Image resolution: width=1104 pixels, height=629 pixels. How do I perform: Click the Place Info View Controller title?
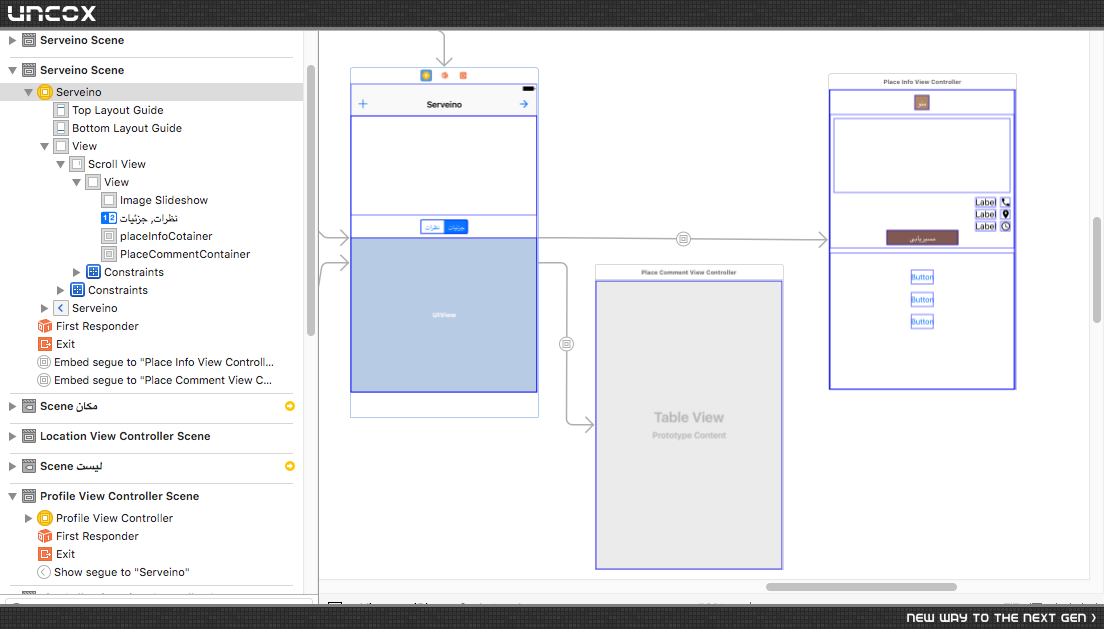pyautogui.click(x=922, y=82)
